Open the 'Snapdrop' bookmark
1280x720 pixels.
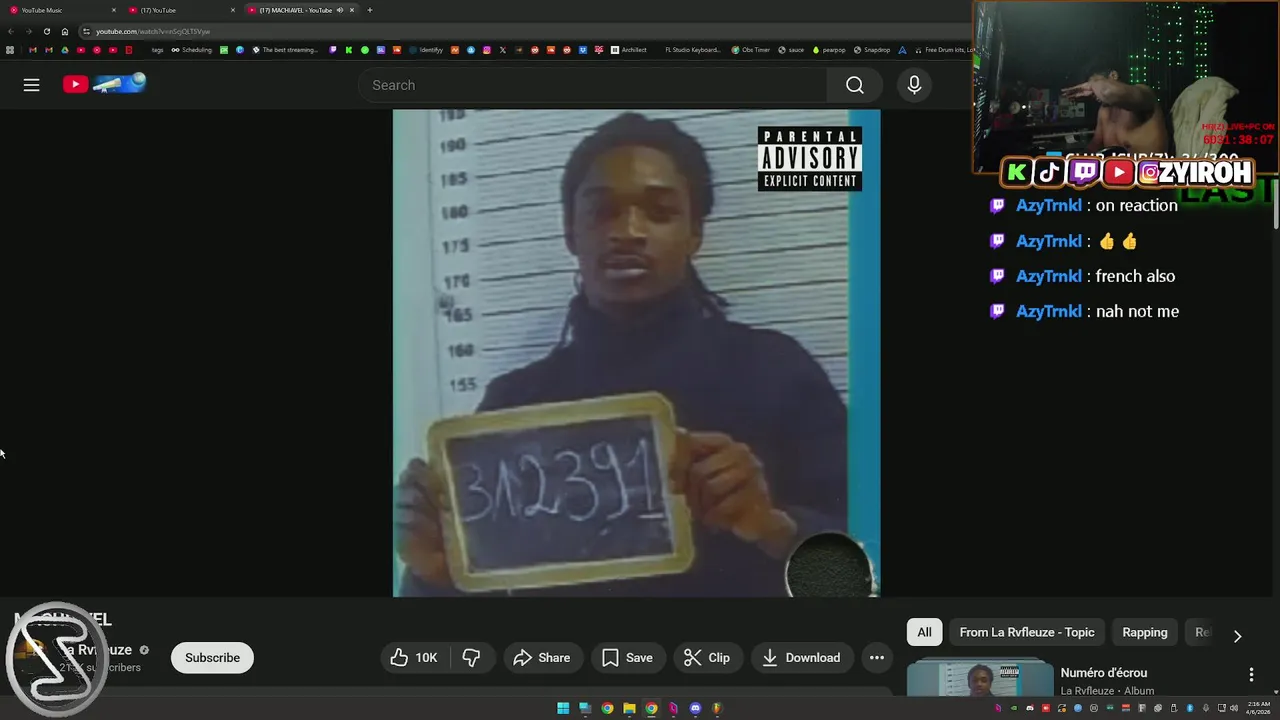click(871, 50)
